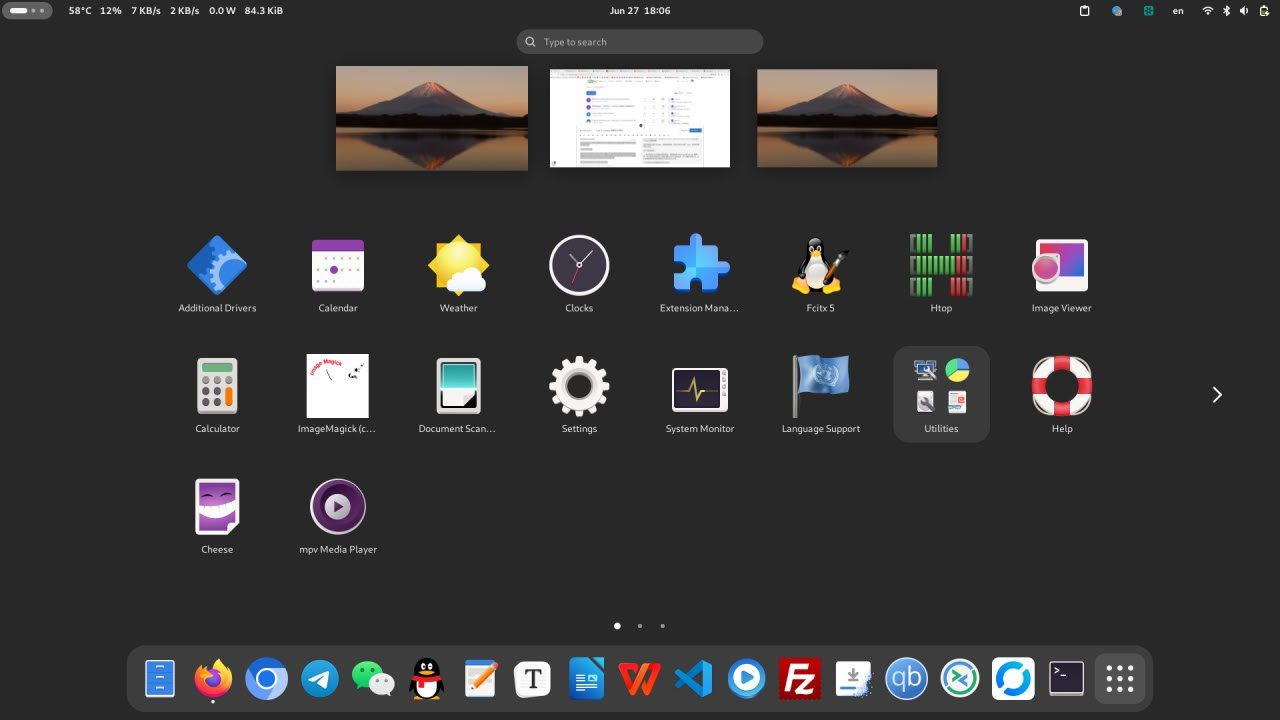Launch WPS Office from dock
This screenshot has height=720, width=1280.
pyautogui.click(x=640, y=679)
